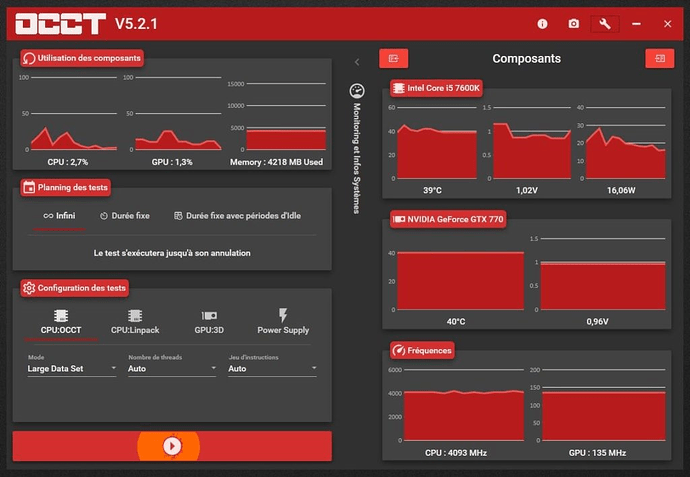Start the test with the play button
The height and width of the screenshot is (477, 690).
pyautogui.click(x=171, y=446)
